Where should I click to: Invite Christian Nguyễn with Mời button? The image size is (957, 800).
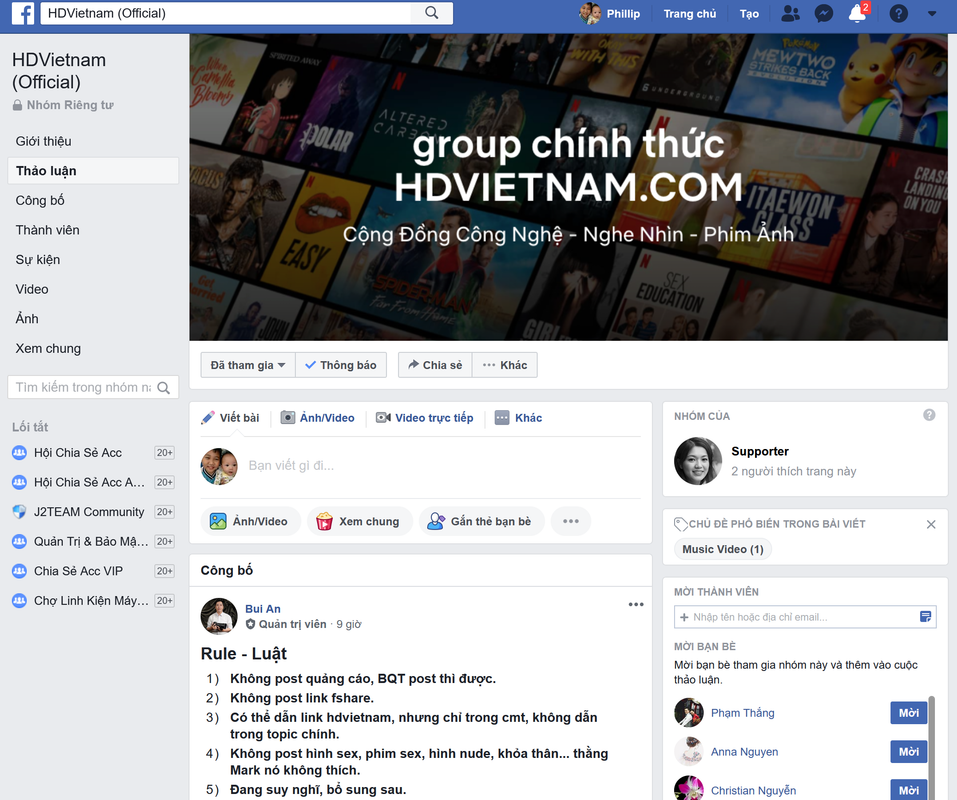tap(909, 790)
